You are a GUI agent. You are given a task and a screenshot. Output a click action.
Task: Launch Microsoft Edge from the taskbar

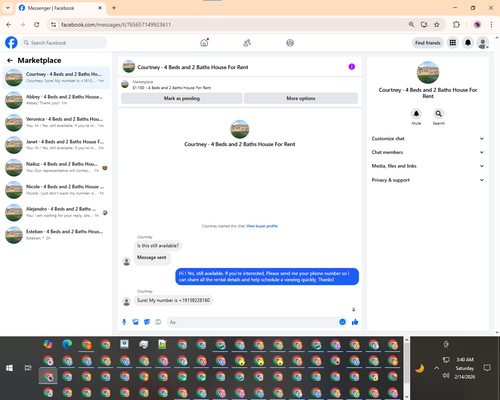[67, 344]
